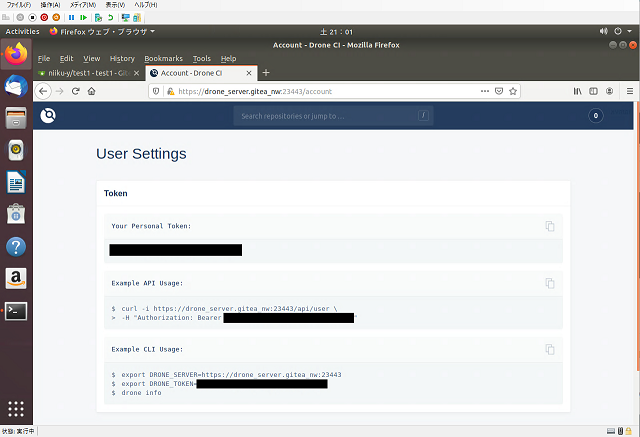Reload the current page
The height and width of the screenshot is (437, 640).
(76, 91)
